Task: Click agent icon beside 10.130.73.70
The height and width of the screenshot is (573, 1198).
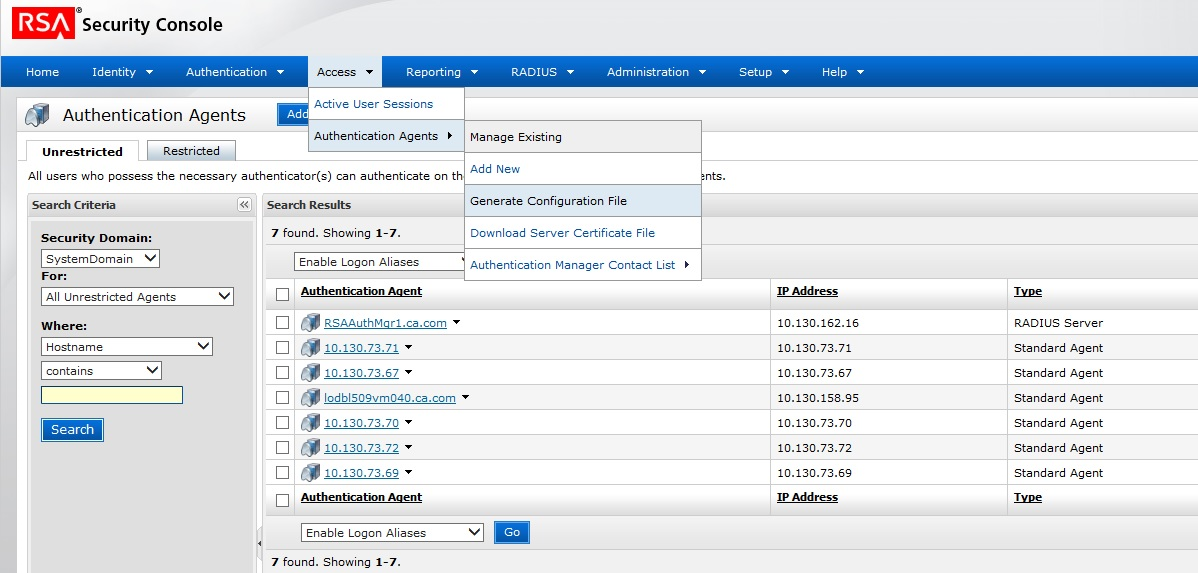Action: coord(311,423)
